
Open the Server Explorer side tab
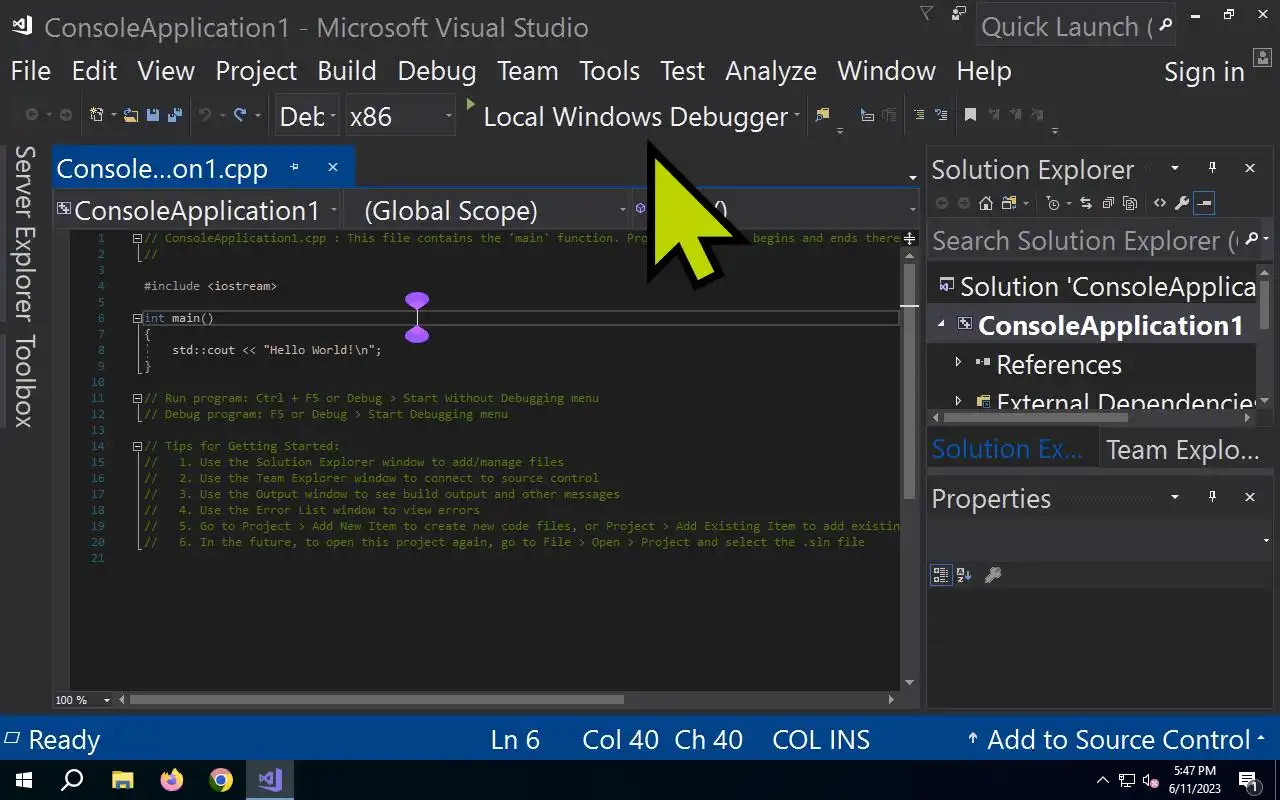tap(24, 234)
